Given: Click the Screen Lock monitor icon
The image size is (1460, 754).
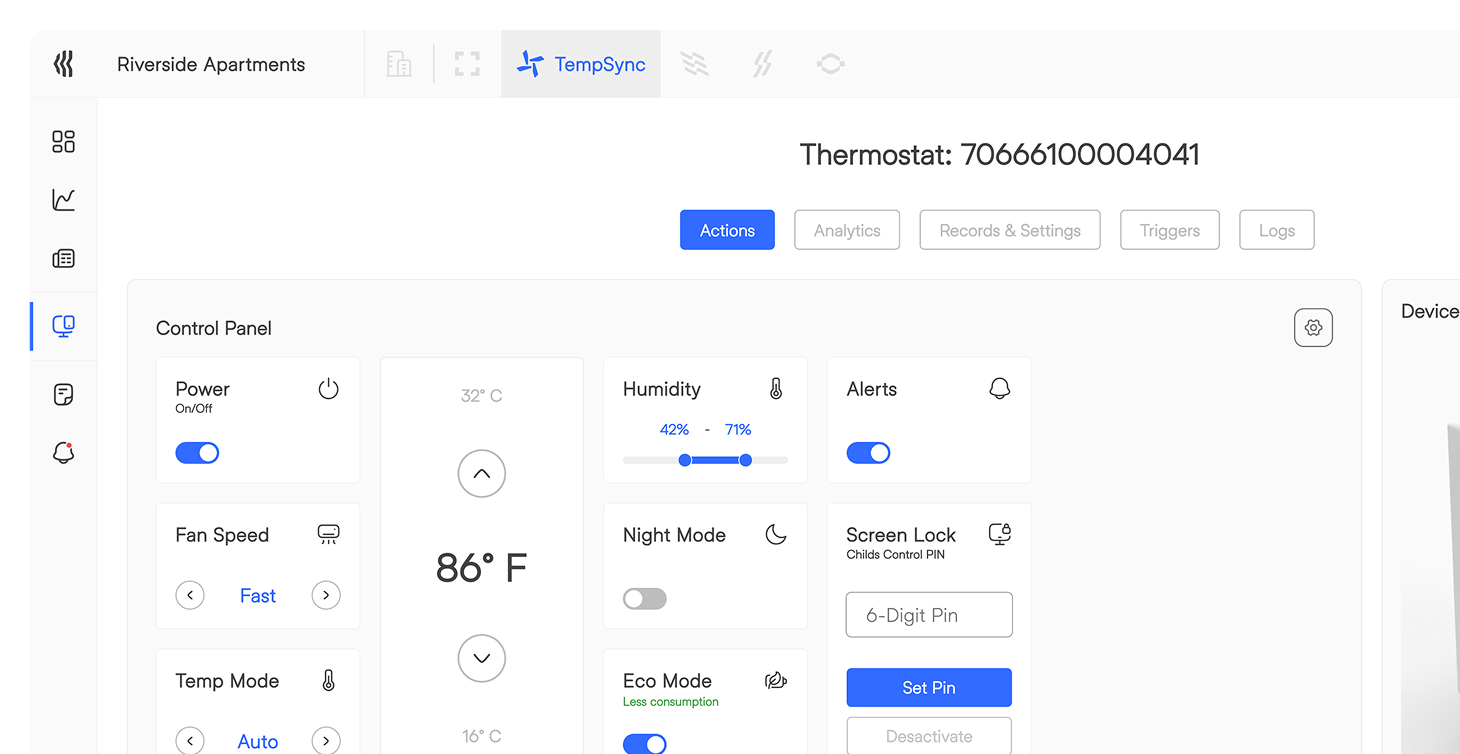Looking at the screenshot, I should click(999, 534).
